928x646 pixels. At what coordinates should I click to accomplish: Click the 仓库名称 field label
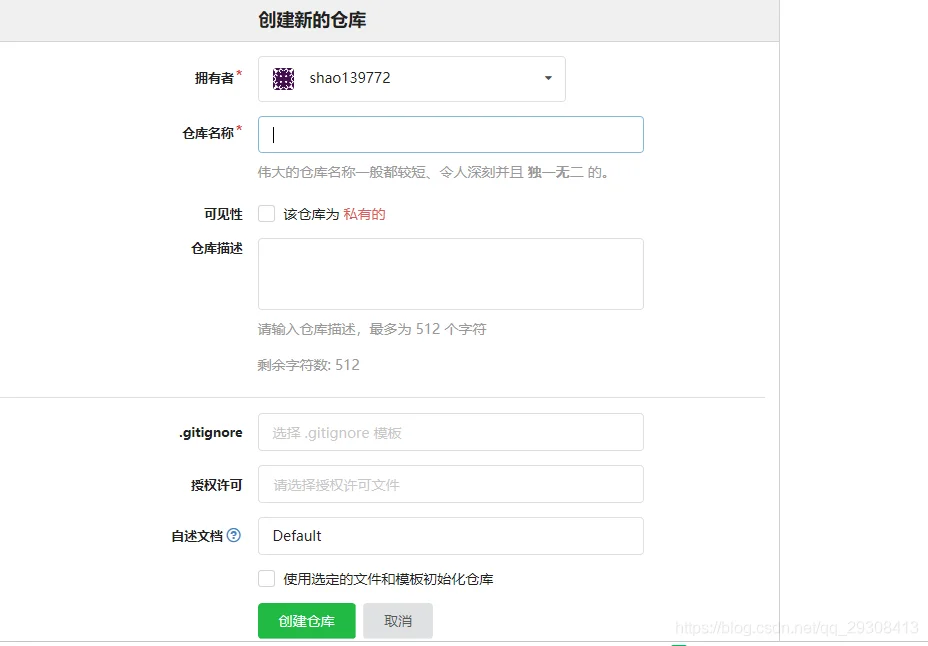pyautogui.click(x=208, y=133)
